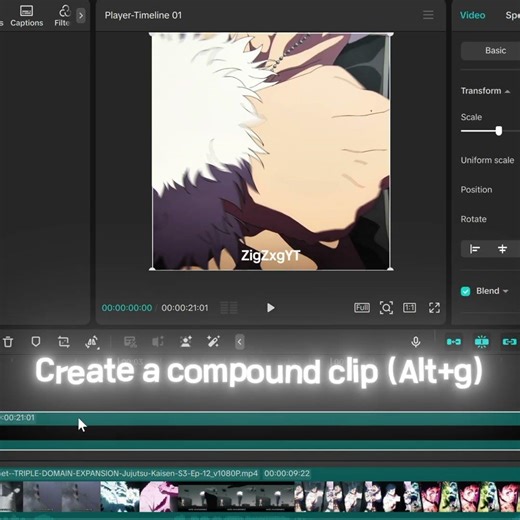520x520 pixels.
Task: Click the magic wand auto-edit icon
Action: [213, 342]
